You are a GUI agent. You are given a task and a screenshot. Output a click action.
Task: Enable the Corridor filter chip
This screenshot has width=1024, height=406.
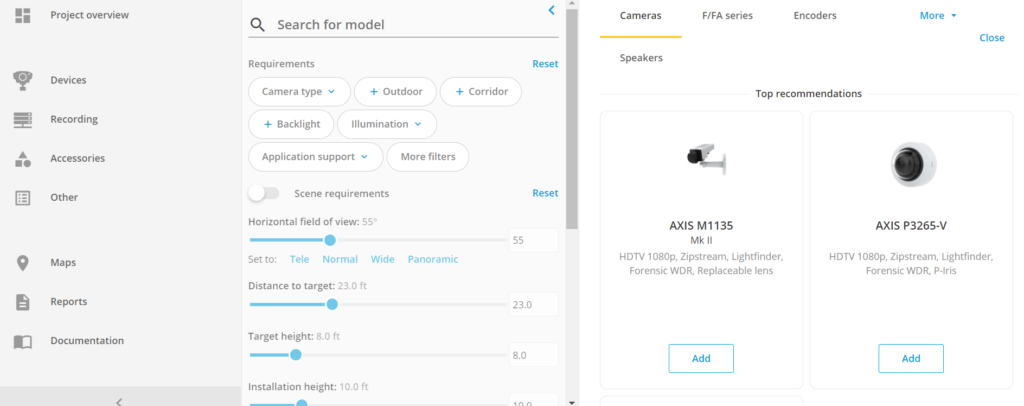(x=481, y=92)
